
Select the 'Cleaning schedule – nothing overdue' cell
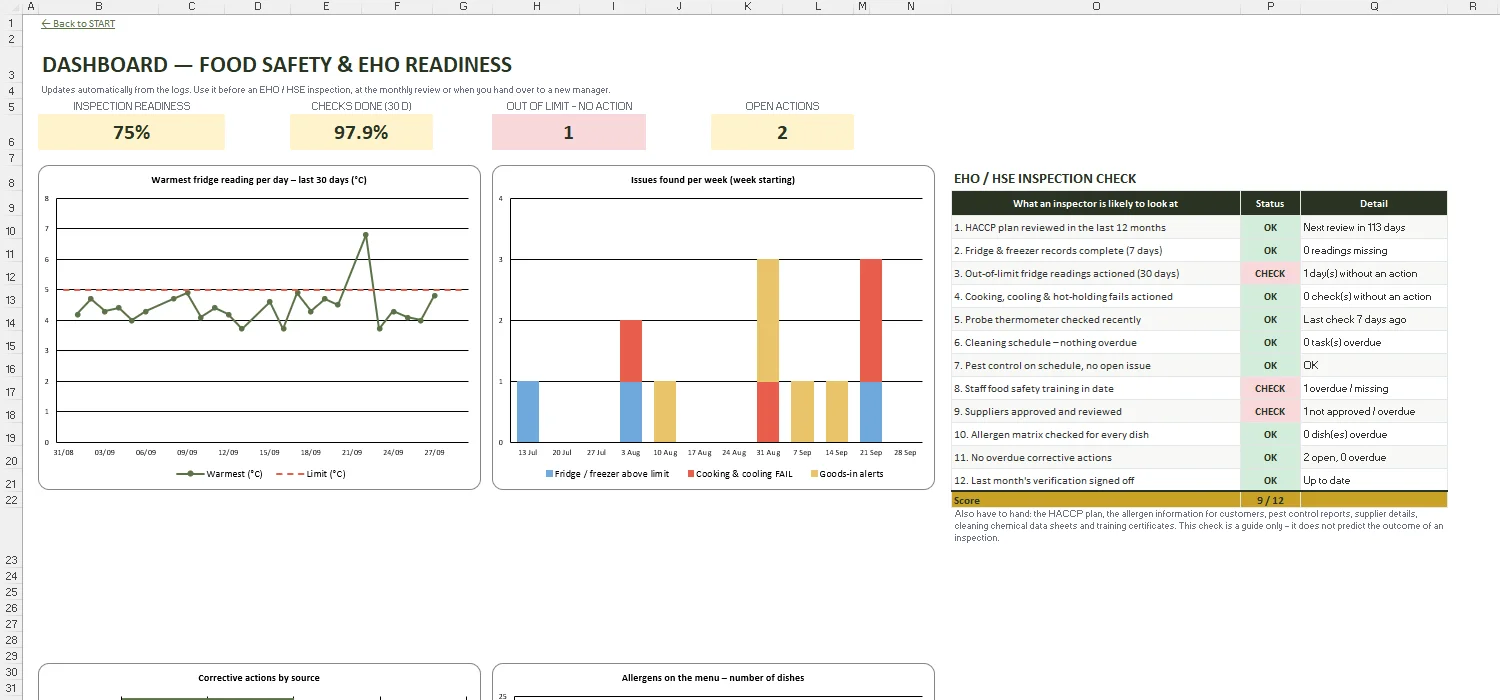click(x=1096, y=343)
